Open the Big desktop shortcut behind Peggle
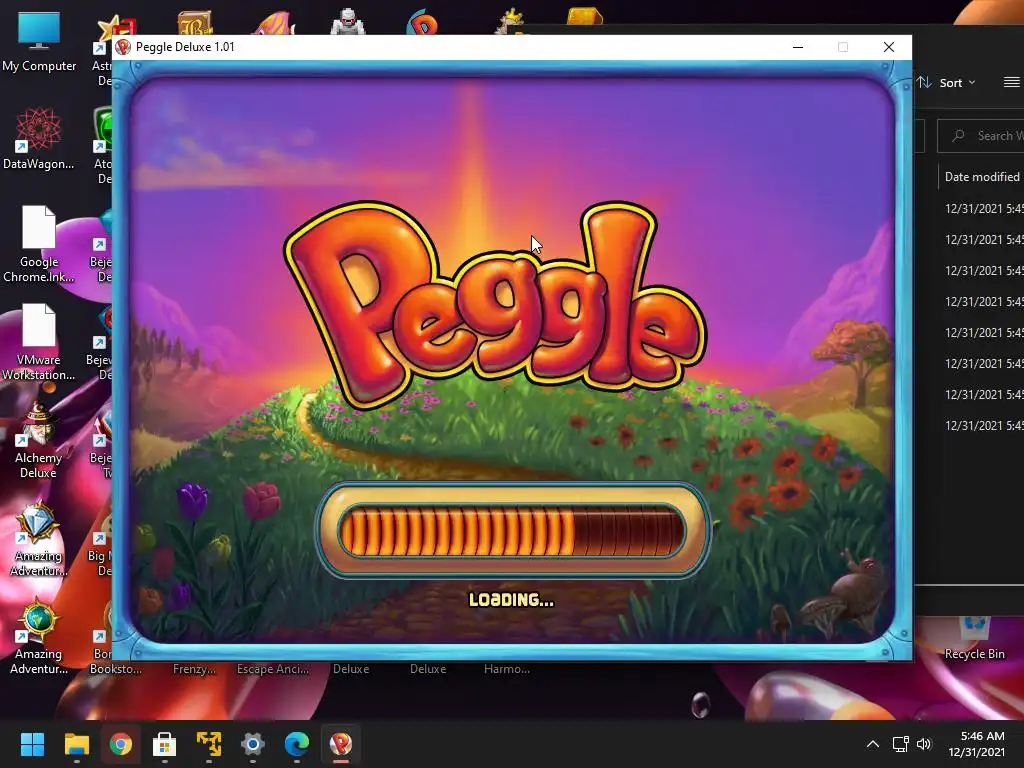Viewport: 1024px width, 768px height. (99, 547)
